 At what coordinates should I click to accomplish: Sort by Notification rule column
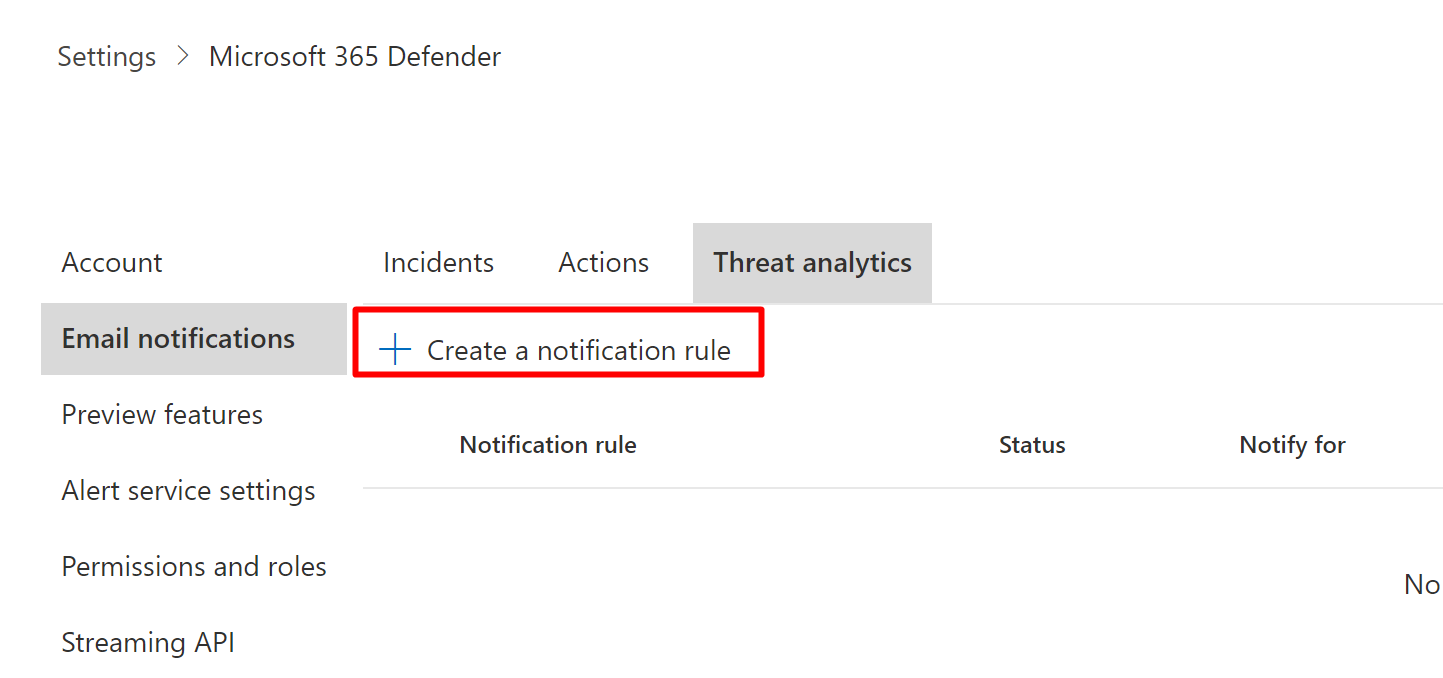(547, 444)
